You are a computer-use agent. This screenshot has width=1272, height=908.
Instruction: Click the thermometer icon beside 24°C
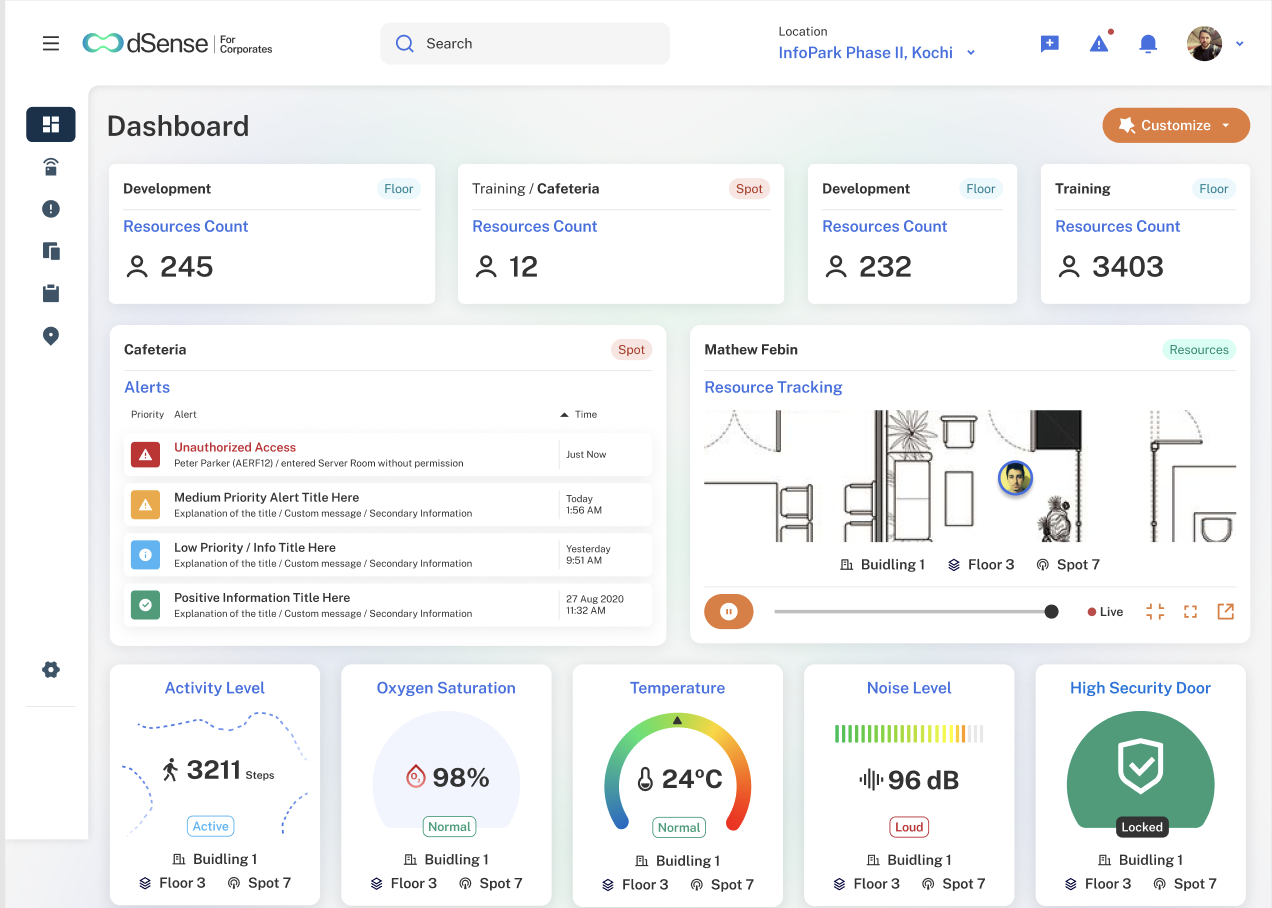(x=645, y=779)
